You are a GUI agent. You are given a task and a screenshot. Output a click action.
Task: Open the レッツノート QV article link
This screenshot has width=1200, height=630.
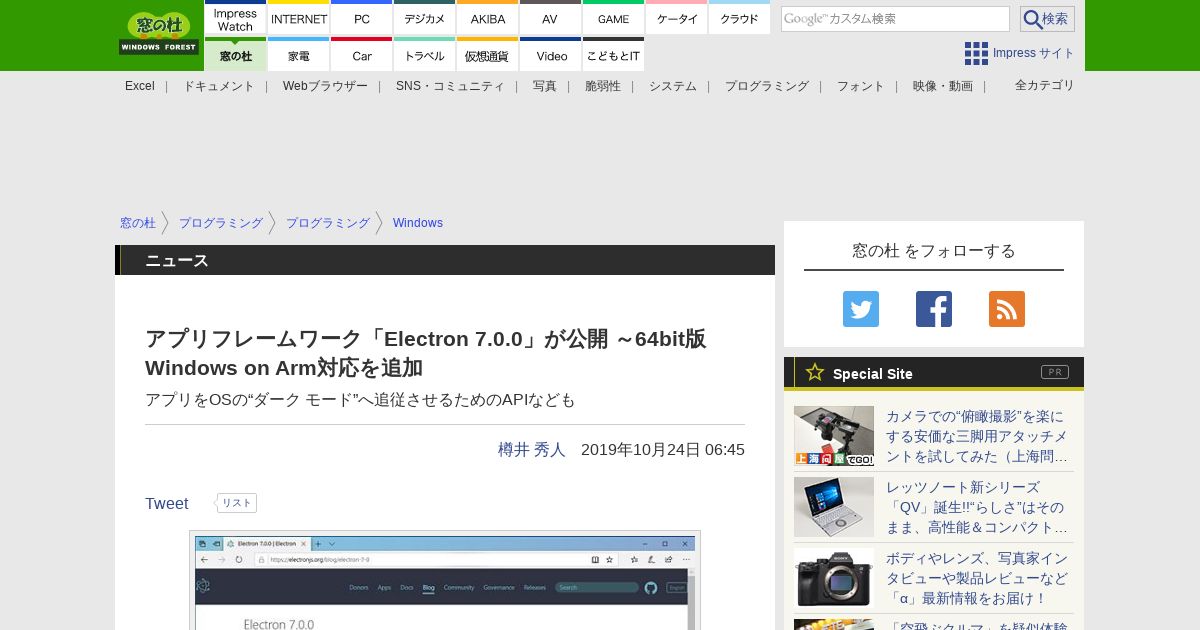click(977, 507)
